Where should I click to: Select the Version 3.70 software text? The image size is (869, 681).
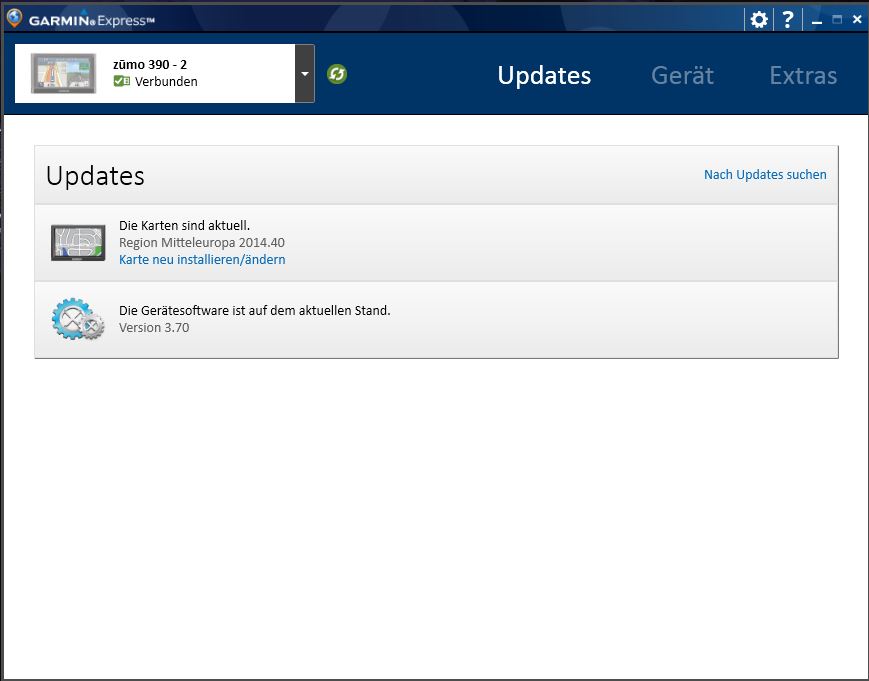(x=154, y=327)
